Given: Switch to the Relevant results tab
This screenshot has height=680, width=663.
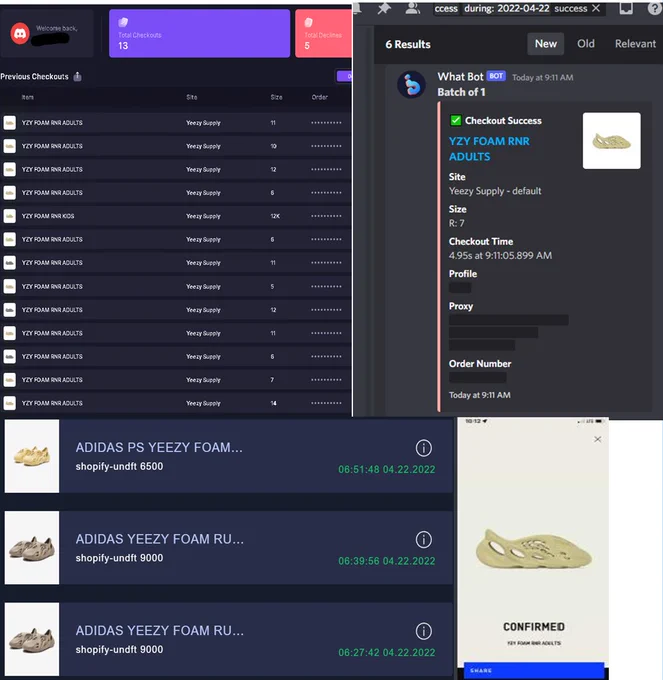Looking at the screenshot, I should (635, 44).
